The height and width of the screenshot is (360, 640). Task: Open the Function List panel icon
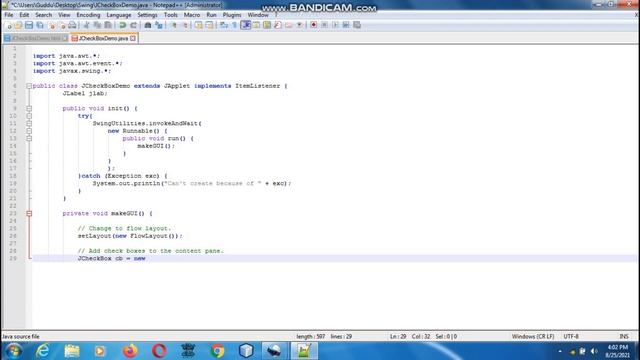(x=278, y=25)
